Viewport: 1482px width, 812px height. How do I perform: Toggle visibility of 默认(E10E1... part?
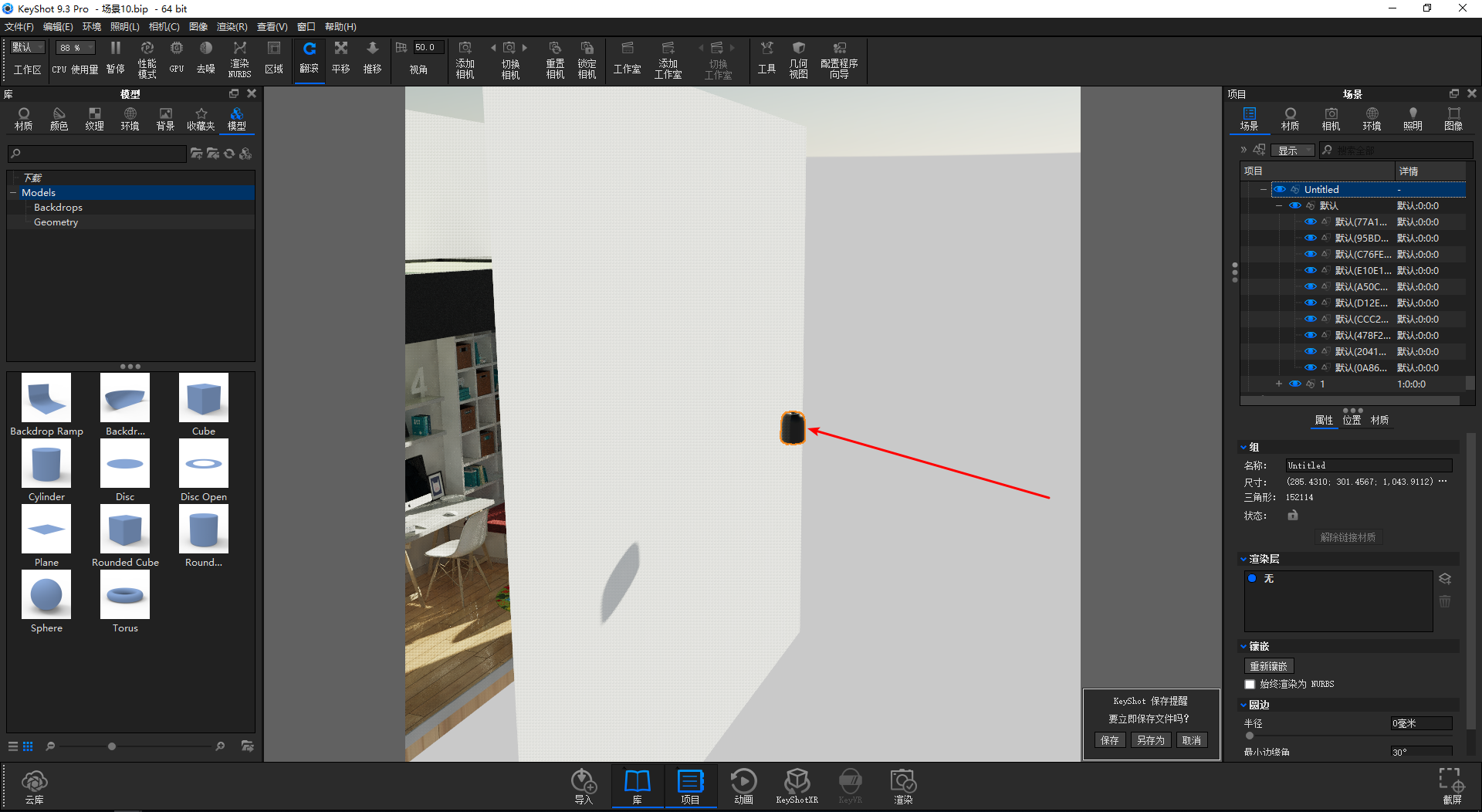tap(1311, 271)
